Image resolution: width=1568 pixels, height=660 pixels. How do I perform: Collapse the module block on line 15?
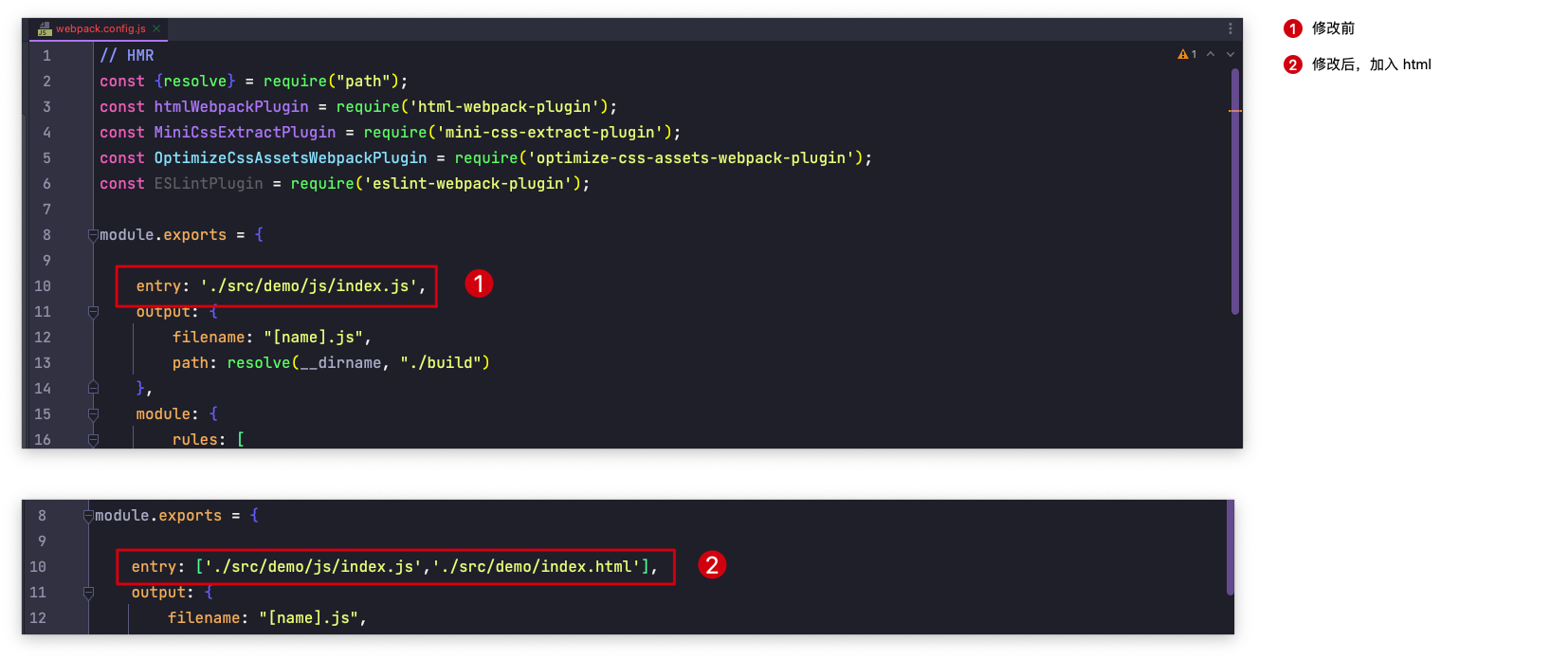(x=93, y=414)
